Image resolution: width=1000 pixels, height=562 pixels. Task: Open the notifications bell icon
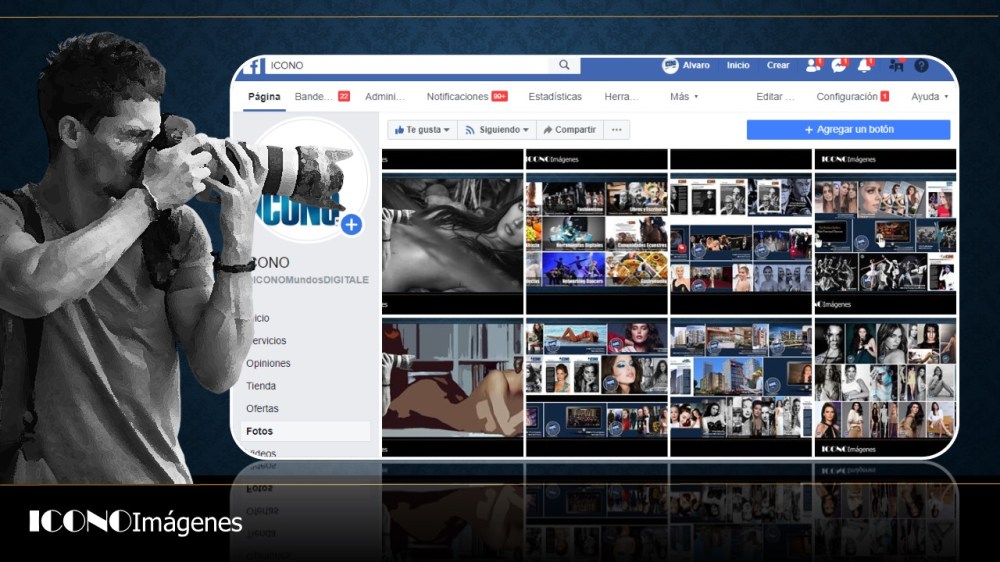point(865,65)
